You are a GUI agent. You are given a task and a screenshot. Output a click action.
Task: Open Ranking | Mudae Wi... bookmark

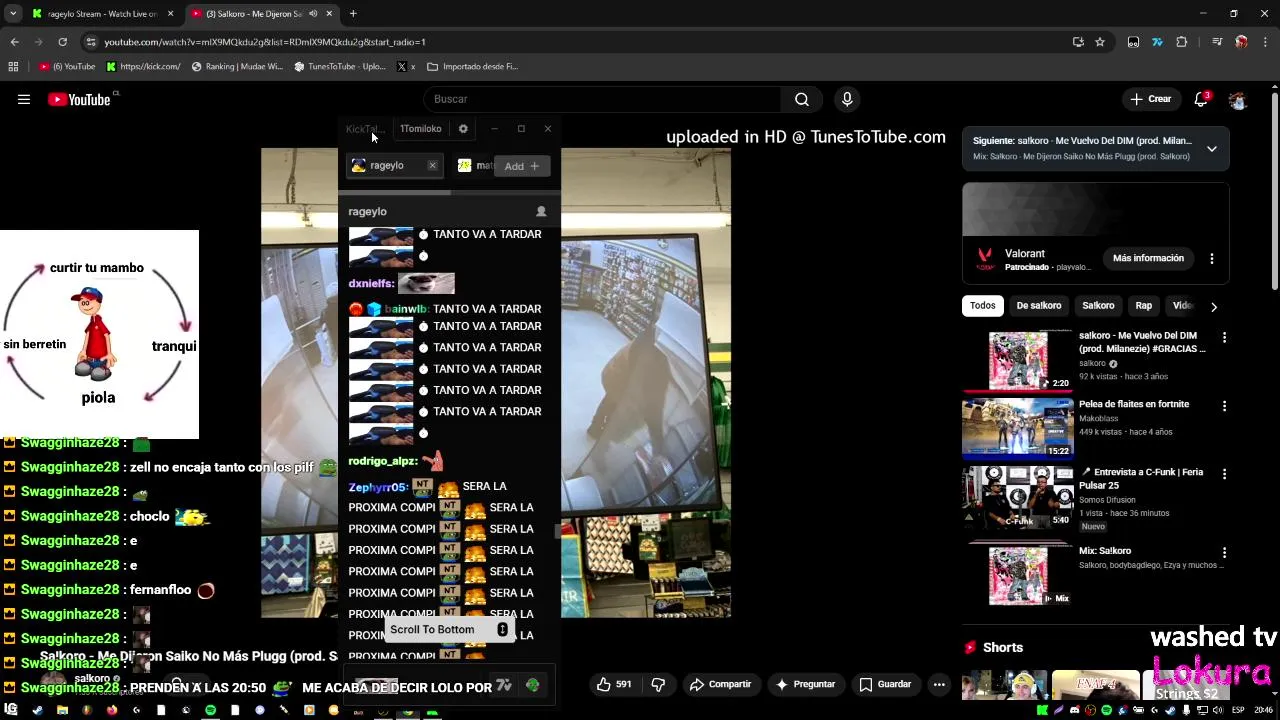tap(237, 67)
